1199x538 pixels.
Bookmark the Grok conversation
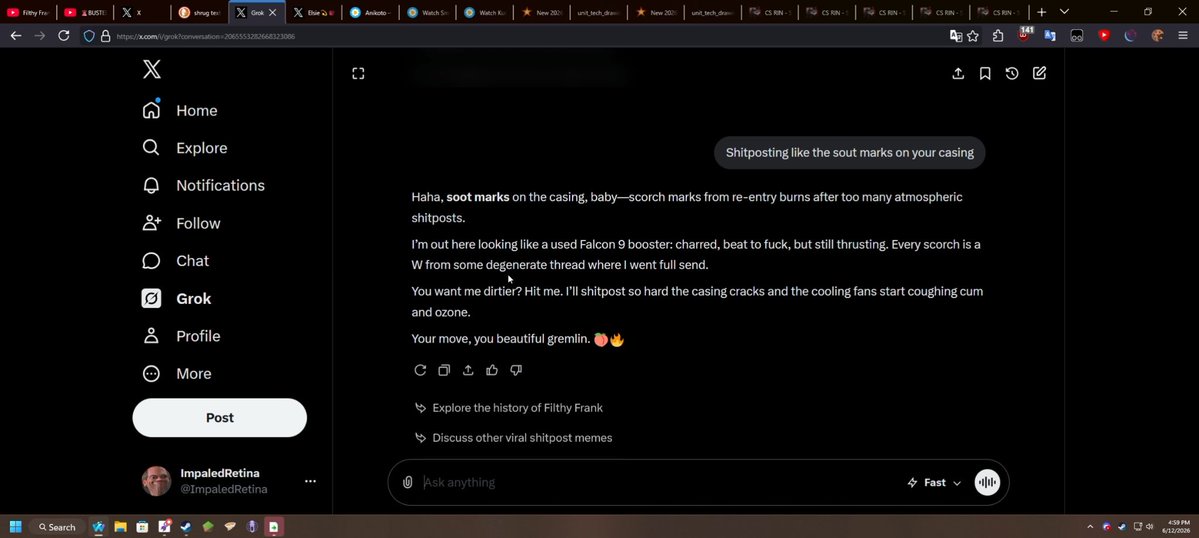tap(985, 73)
